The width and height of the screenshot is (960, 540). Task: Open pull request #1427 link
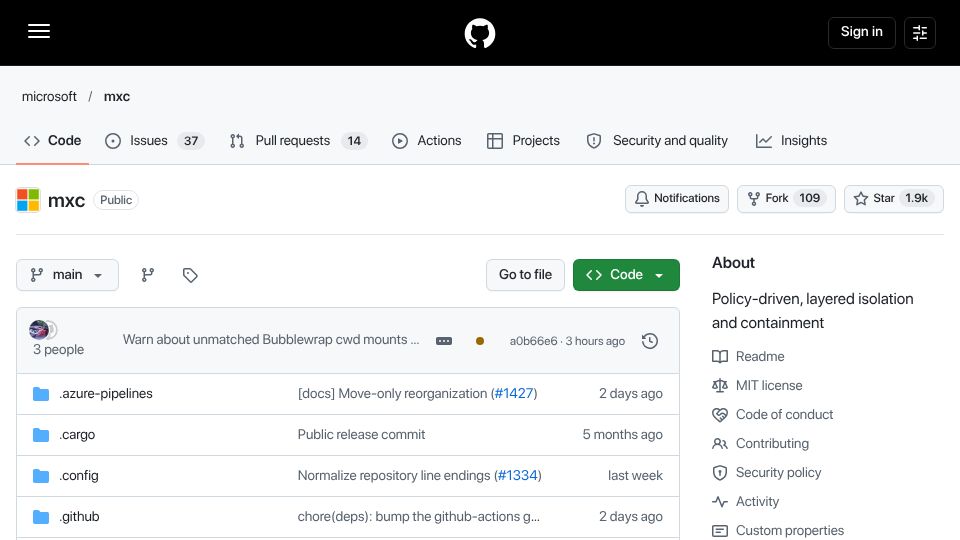pyautogui.click(x=514, y=394)
